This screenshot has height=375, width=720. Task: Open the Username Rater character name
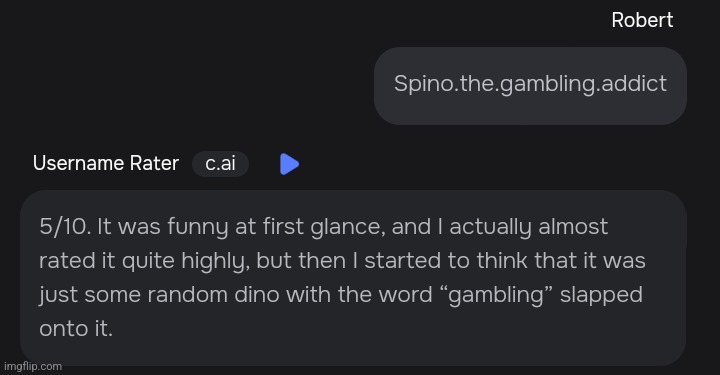point(106,163)
